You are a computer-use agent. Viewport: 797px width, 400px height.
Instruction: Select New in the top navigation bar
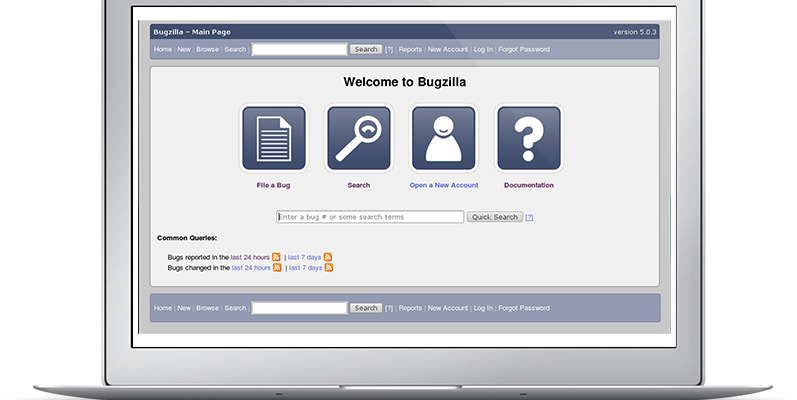coord(184,49)
